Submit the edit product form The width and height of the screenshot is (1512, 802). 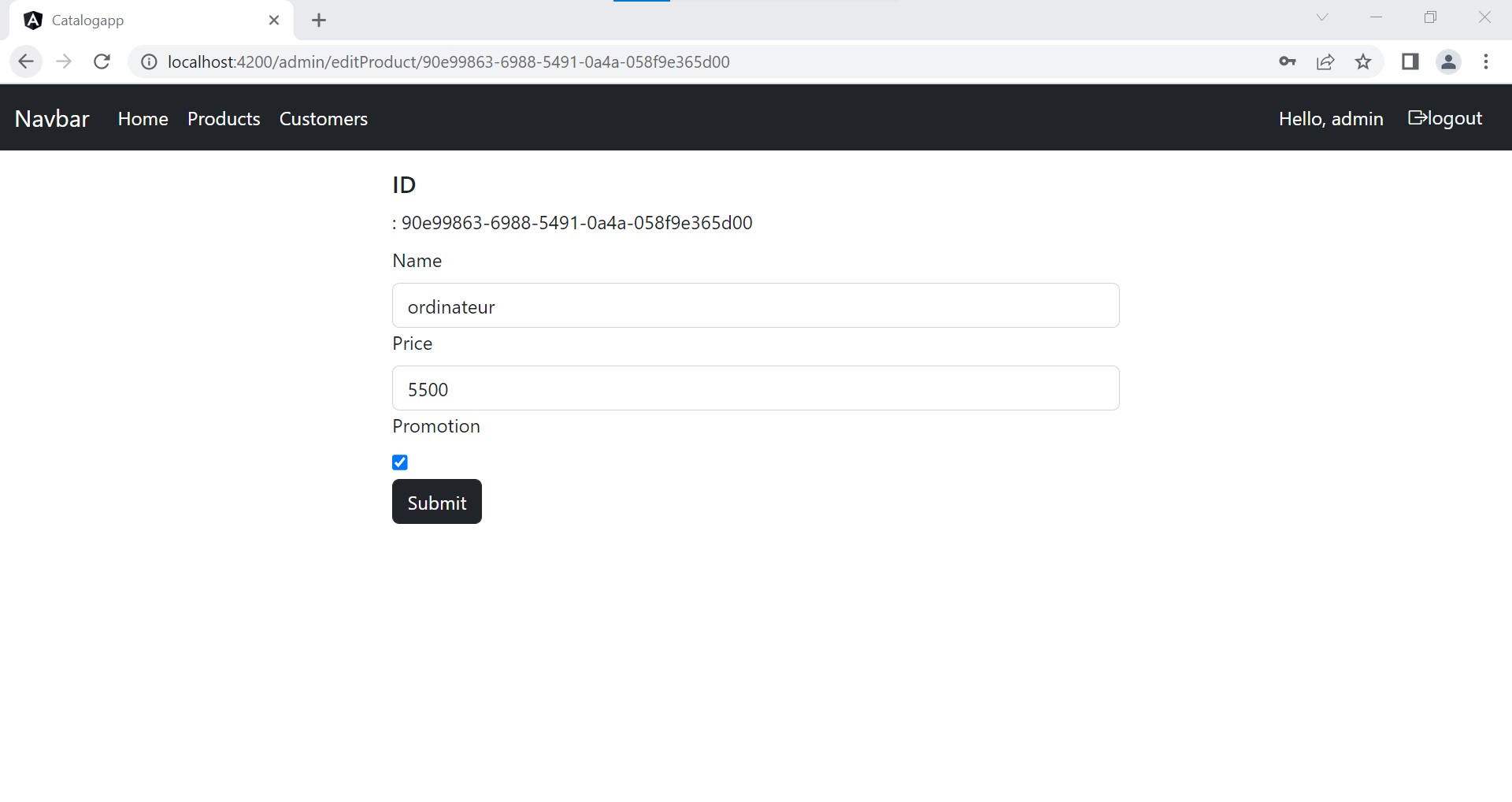(x=437, y=502)
